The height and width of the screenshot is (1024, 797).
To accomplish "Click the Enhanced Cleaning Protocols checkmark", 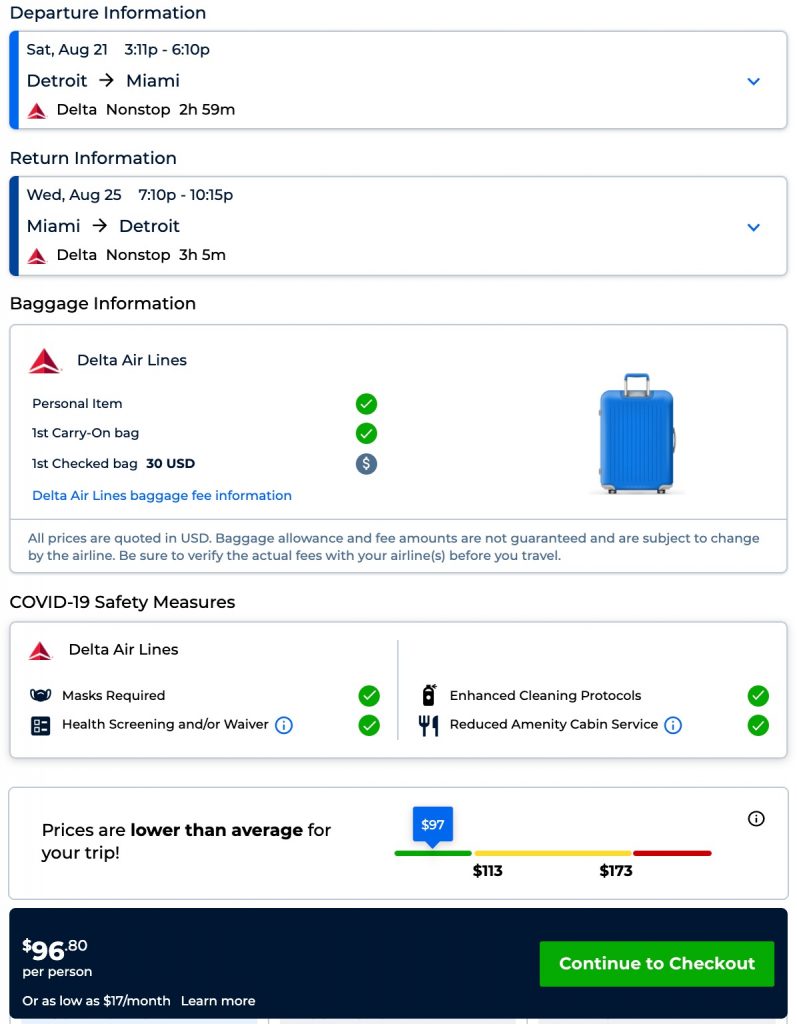I will [758, 696].
